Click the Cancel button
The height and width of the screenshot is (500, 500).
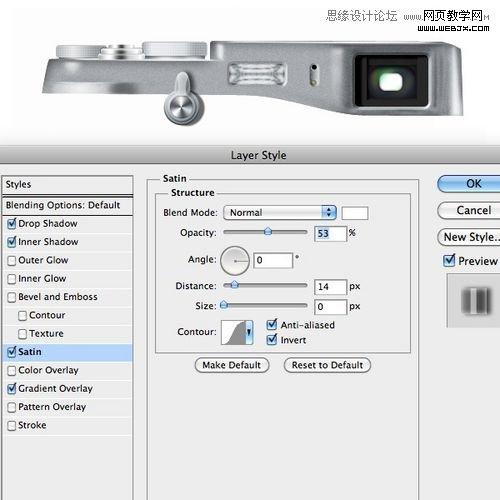469,210
